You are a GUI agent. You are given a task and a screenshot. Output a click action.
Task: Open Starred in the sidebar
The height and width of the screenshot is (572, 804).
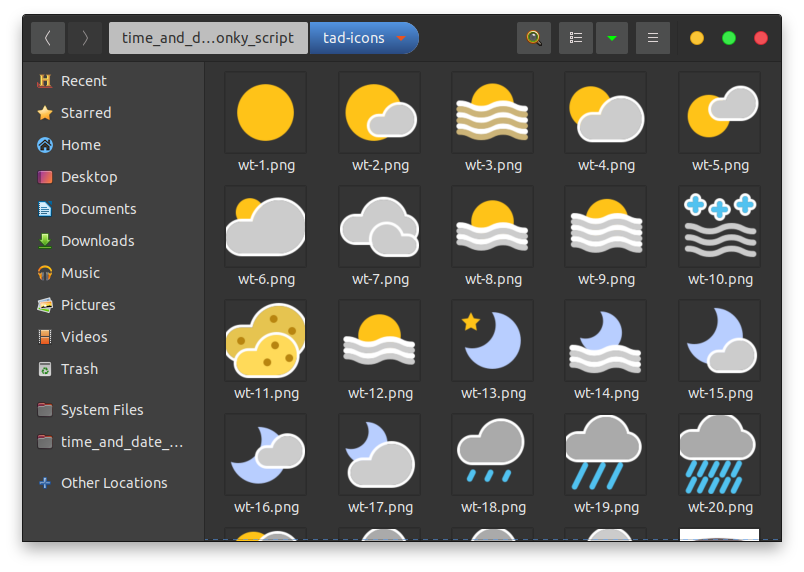(x=113, y=113)
